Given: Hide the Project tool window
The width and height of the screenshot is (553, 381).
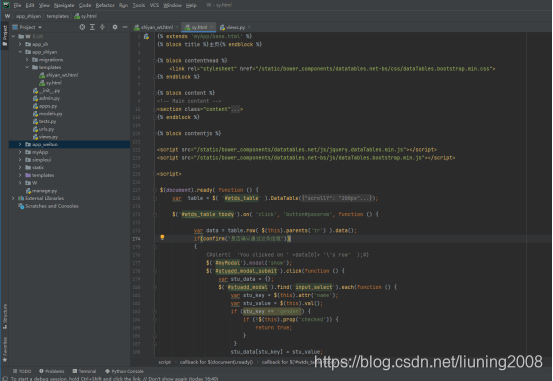Looking at the screenshot, I should point(125,27).
